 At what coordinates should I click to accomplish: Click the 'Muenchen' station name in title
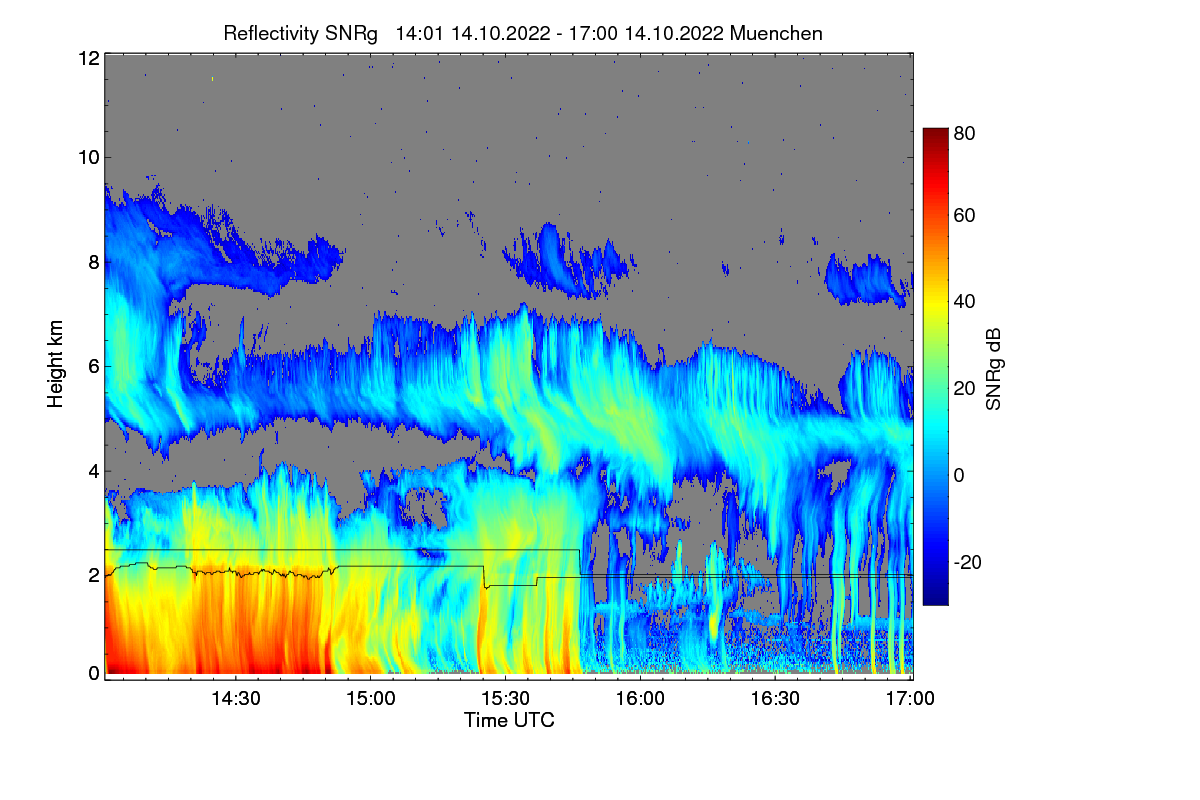tap(776, 33)
